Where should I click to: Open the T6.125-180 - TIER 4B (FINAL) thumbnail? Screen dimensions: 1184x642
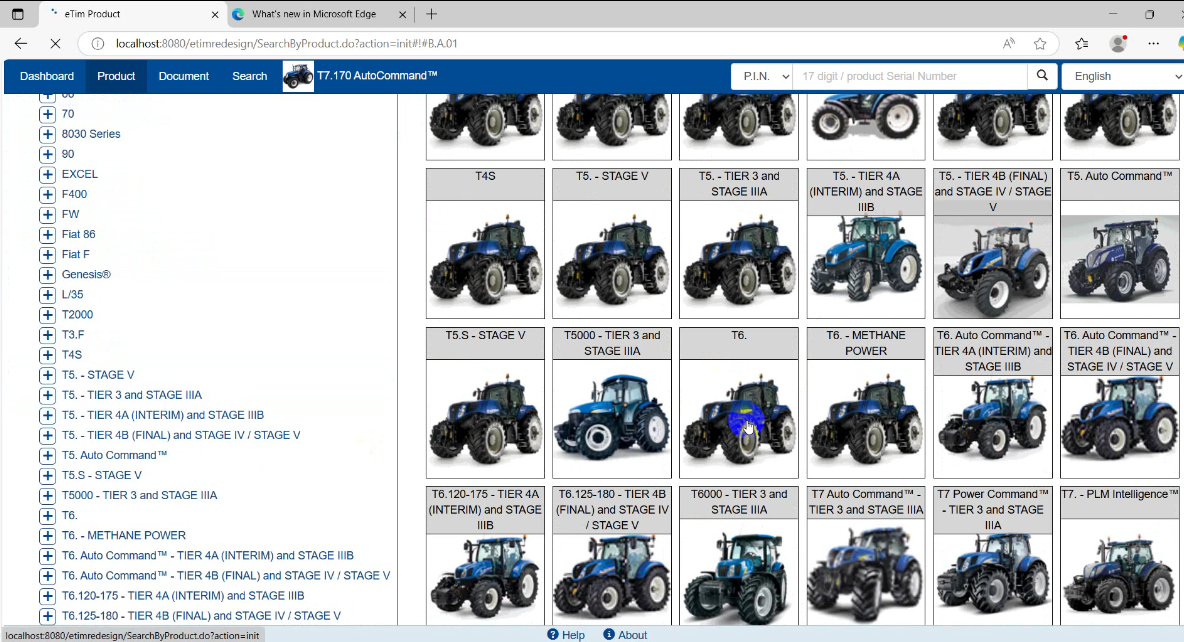612,579
